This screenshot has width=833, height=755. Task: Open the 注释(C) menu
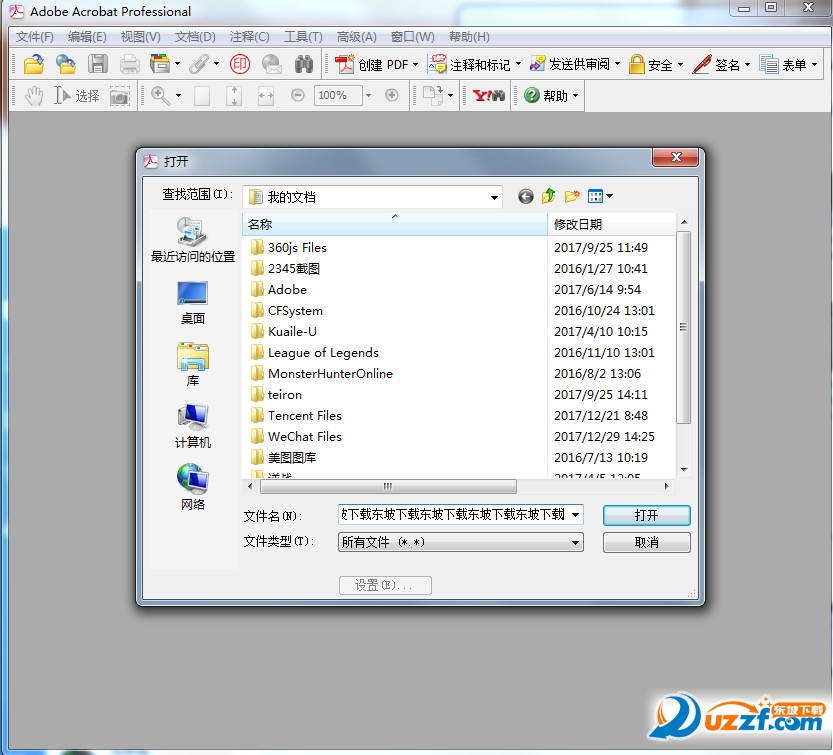tap(249, 37)
